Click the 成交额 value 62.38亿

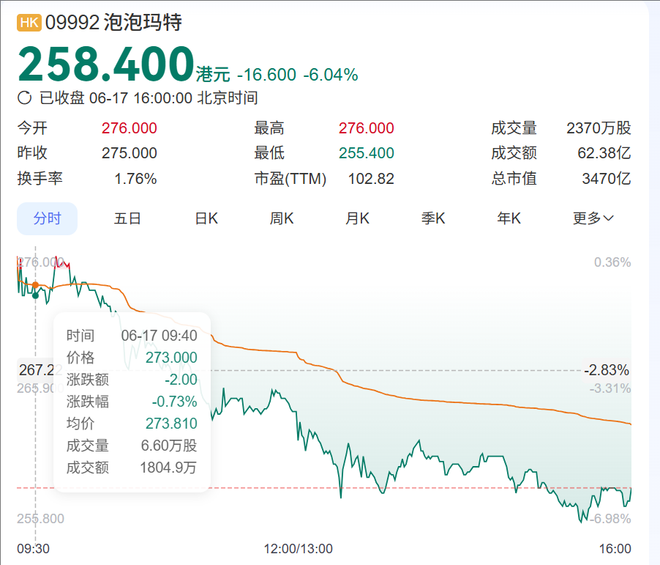click(604, 153)
